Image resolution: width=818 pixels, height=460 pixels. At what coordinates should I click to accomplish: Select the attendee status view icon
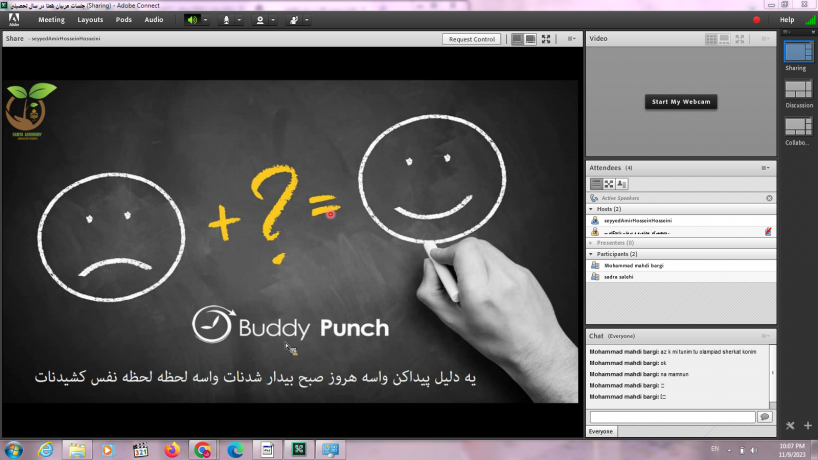tap(622, 184)
